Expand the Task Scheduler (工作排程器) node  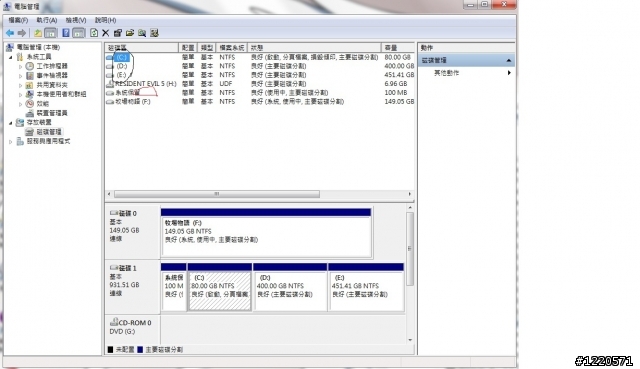pos(20,66)
